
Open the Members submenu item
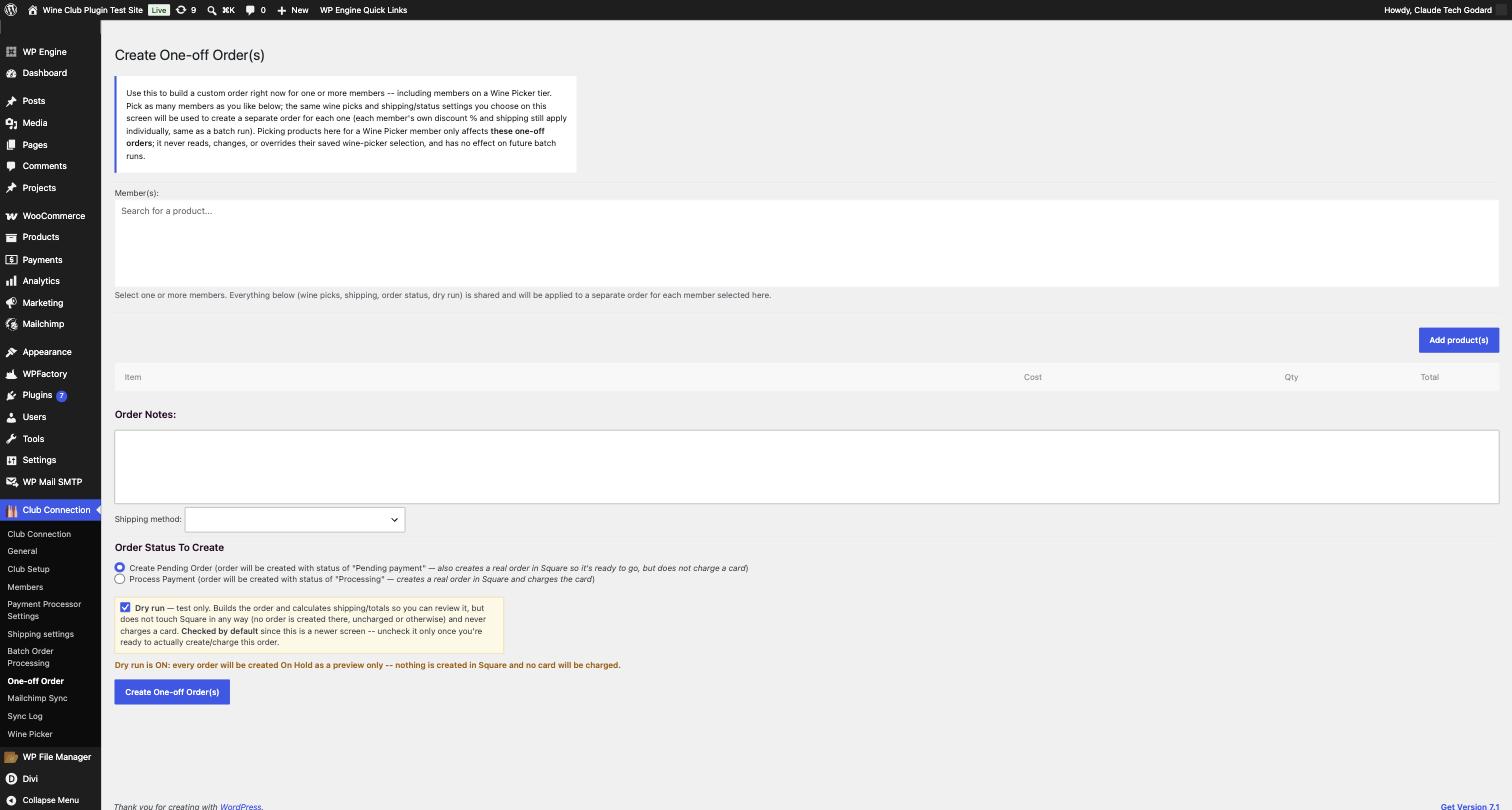(x=25, y=587)
